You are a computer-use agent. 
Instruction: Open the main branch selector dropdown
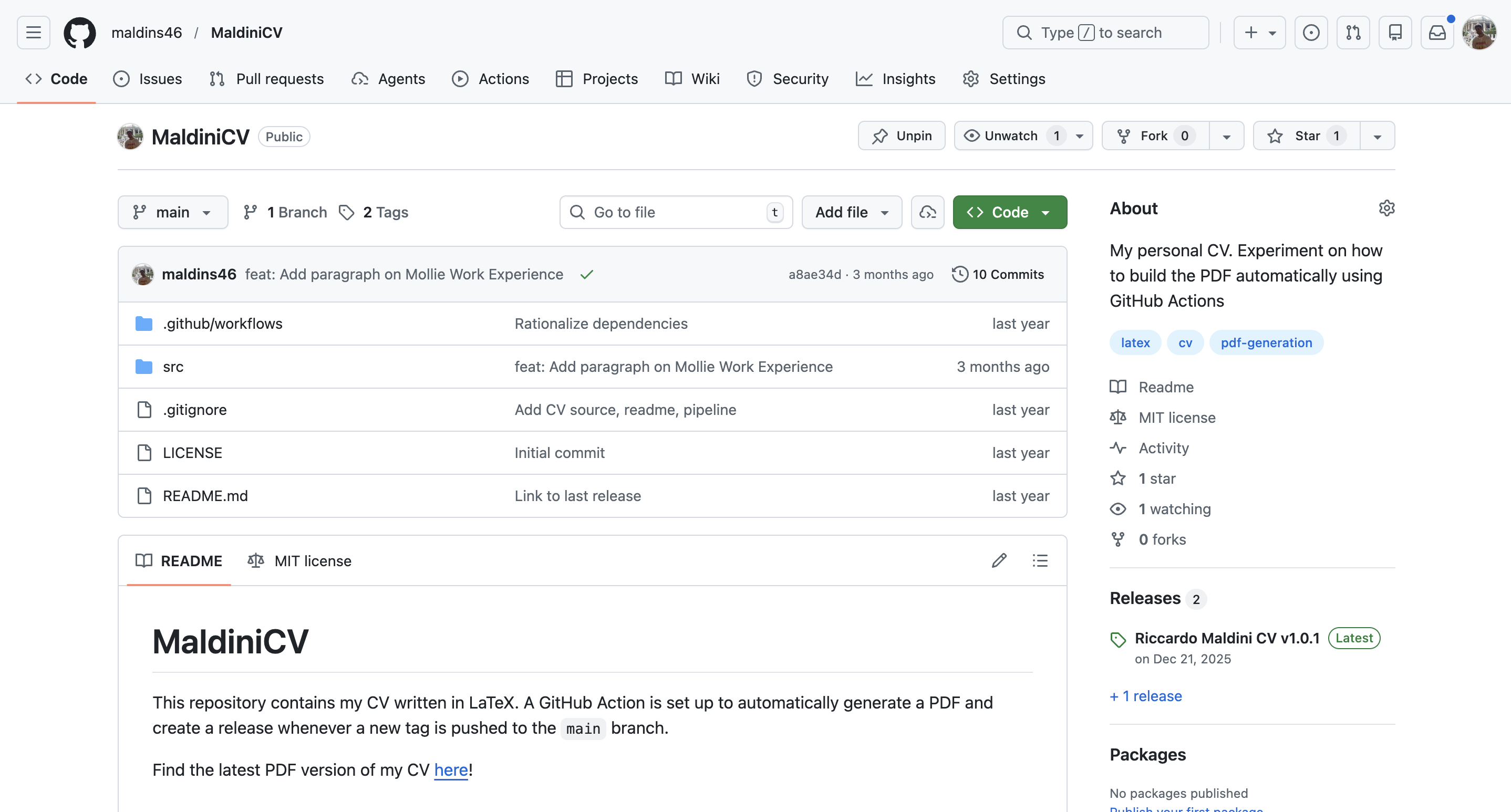tap(172, 212)
